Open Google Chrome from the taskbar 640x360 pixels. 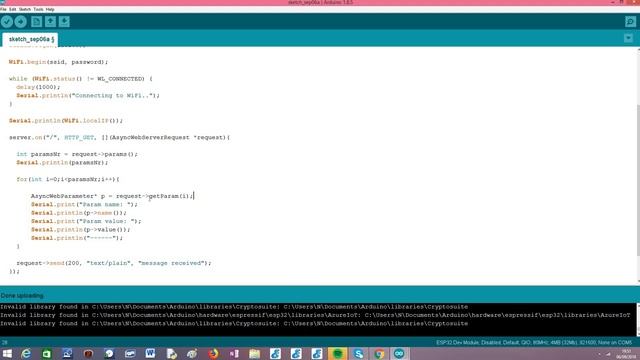tap(379, 353)
